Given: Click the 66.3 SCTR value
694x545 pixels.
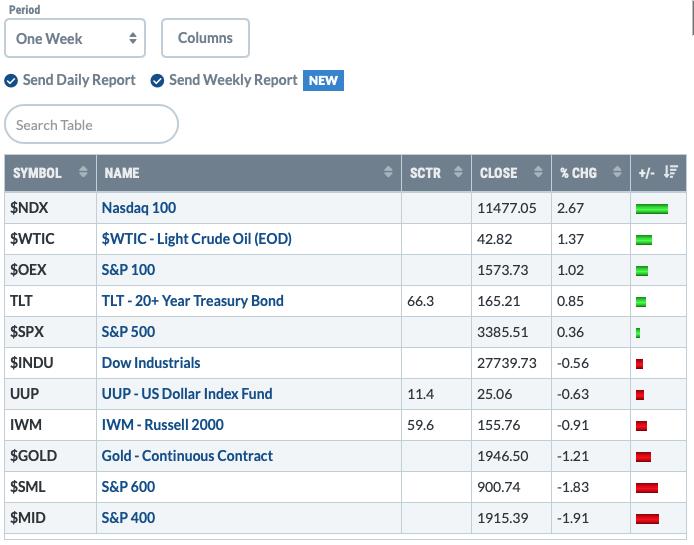Looking at the screenshot, I should (x=420, y=301).
